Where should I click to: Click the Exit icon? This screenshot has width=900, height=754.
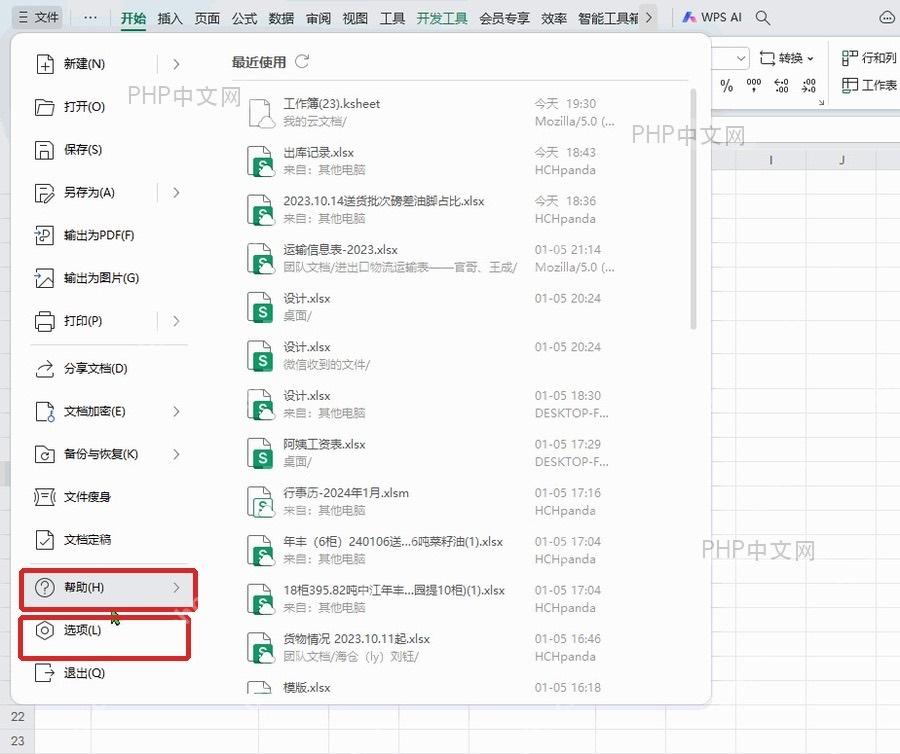[x=45, y=673]
